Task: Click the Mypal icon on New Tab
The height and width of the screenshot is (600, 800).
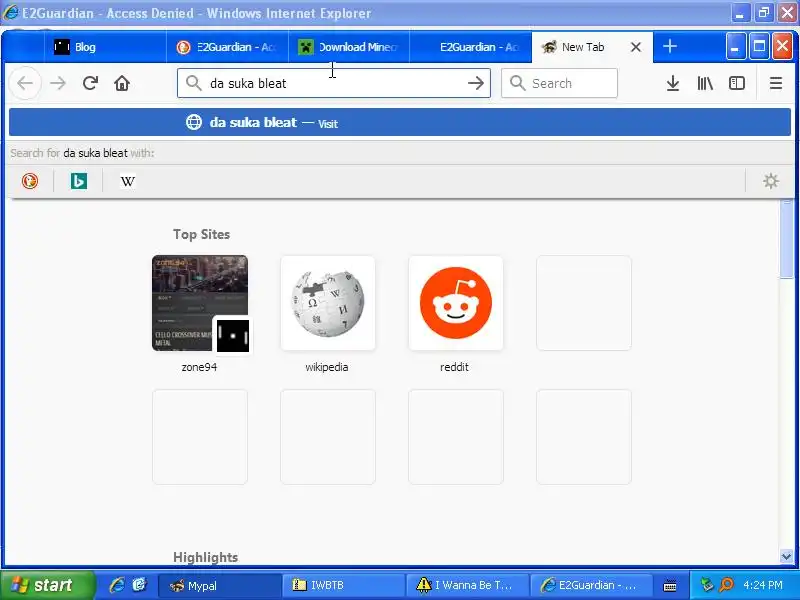Action: (548, 47)
